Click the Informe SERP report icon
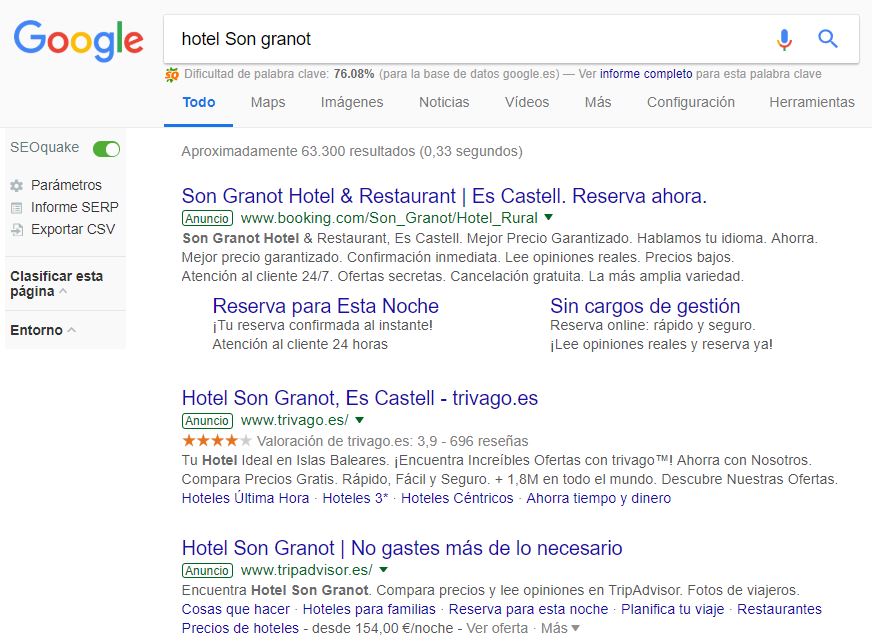Screen dimensions: 872x642 point(17,208)
